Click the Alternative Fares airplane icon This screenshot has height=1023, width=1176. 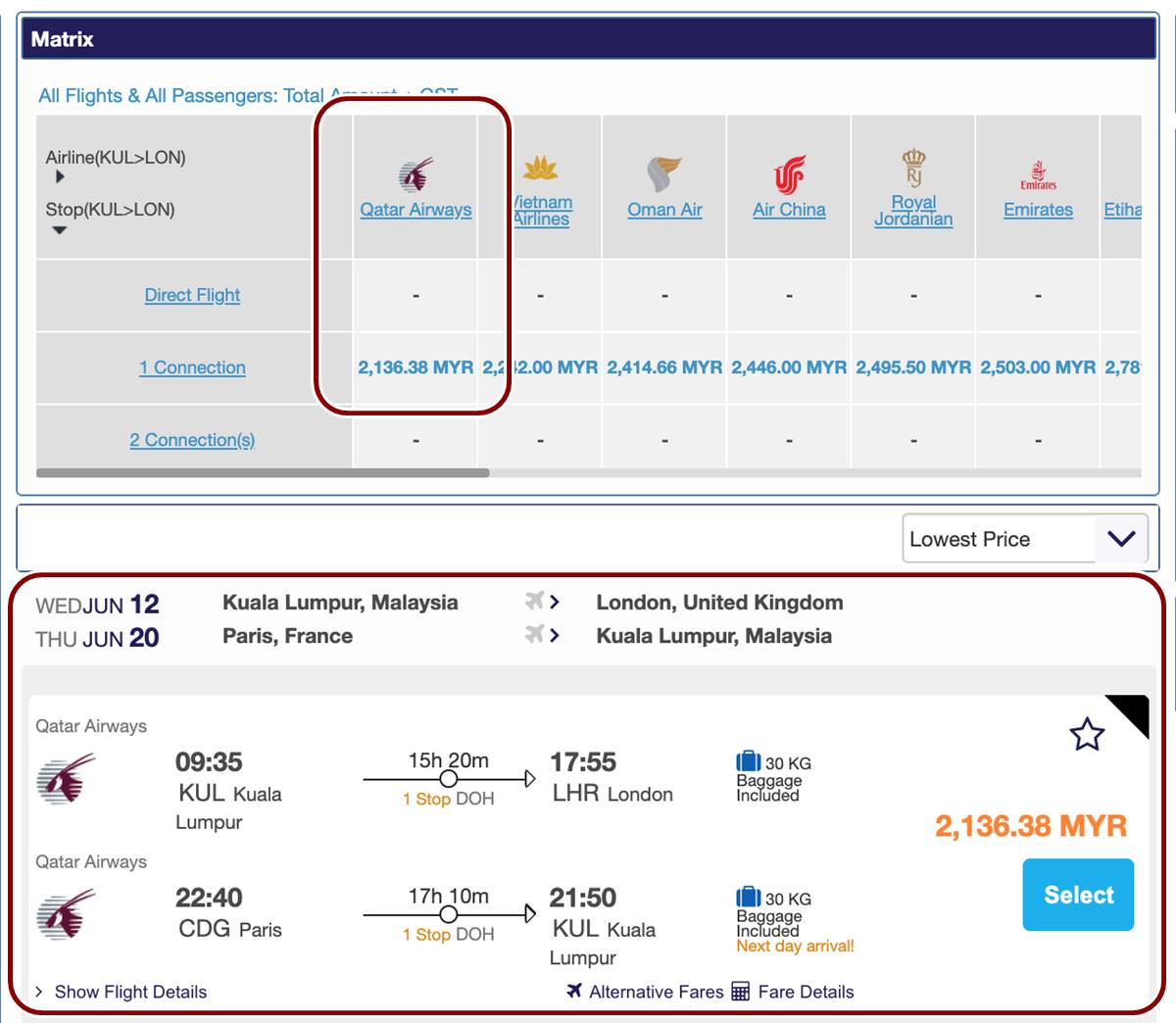(574, 991)
